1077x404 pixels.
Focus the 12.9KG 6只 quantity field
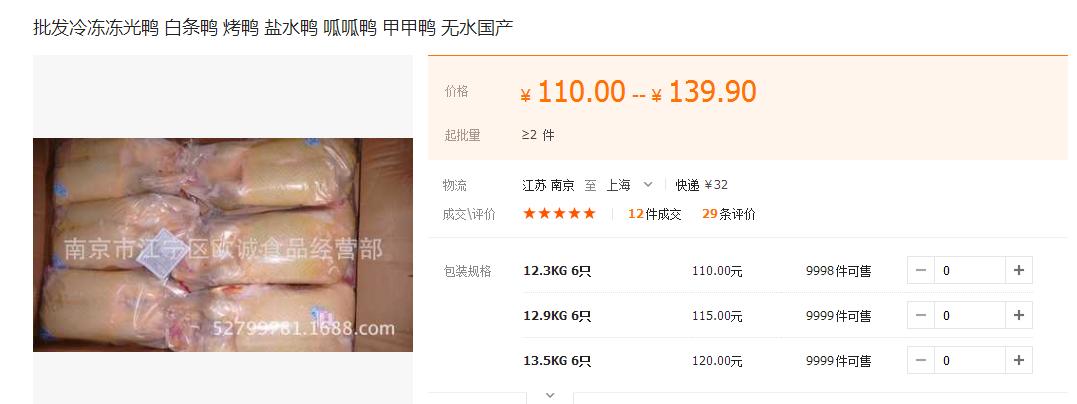click(x=970, y=315)
